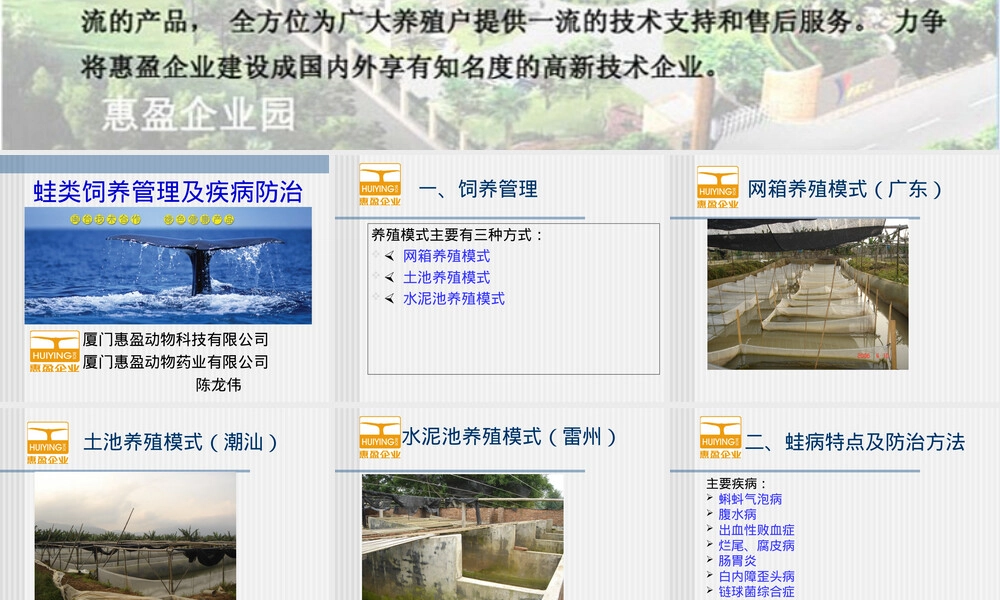Open the 网箱养殖模式 link
This screenshot has height=600, width=1000.
click(x=446, y=256)
